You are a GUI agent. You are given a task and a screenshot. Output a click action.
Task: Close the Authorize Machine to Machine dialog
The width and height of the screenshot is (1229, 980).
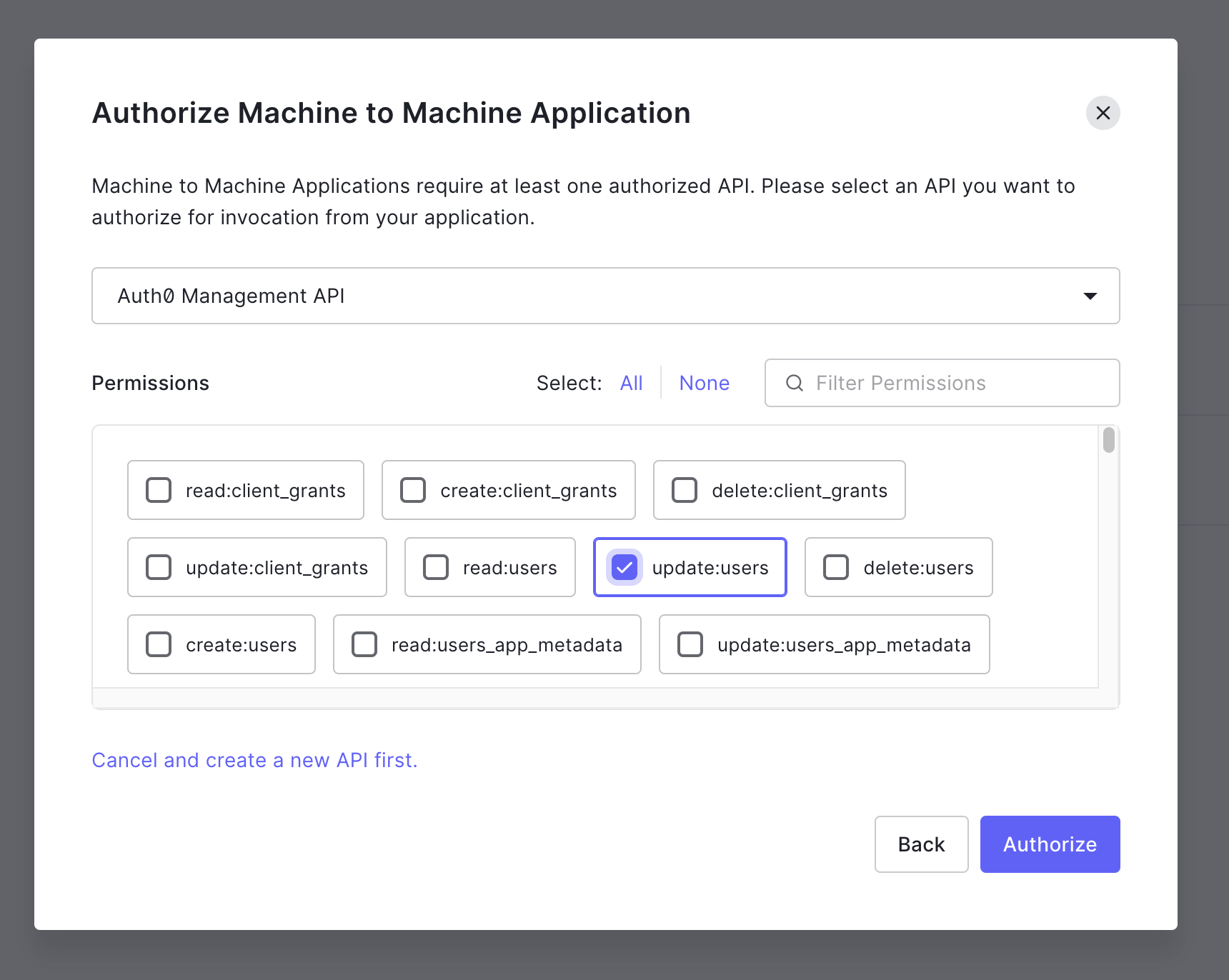click(x=1103, y=113)
